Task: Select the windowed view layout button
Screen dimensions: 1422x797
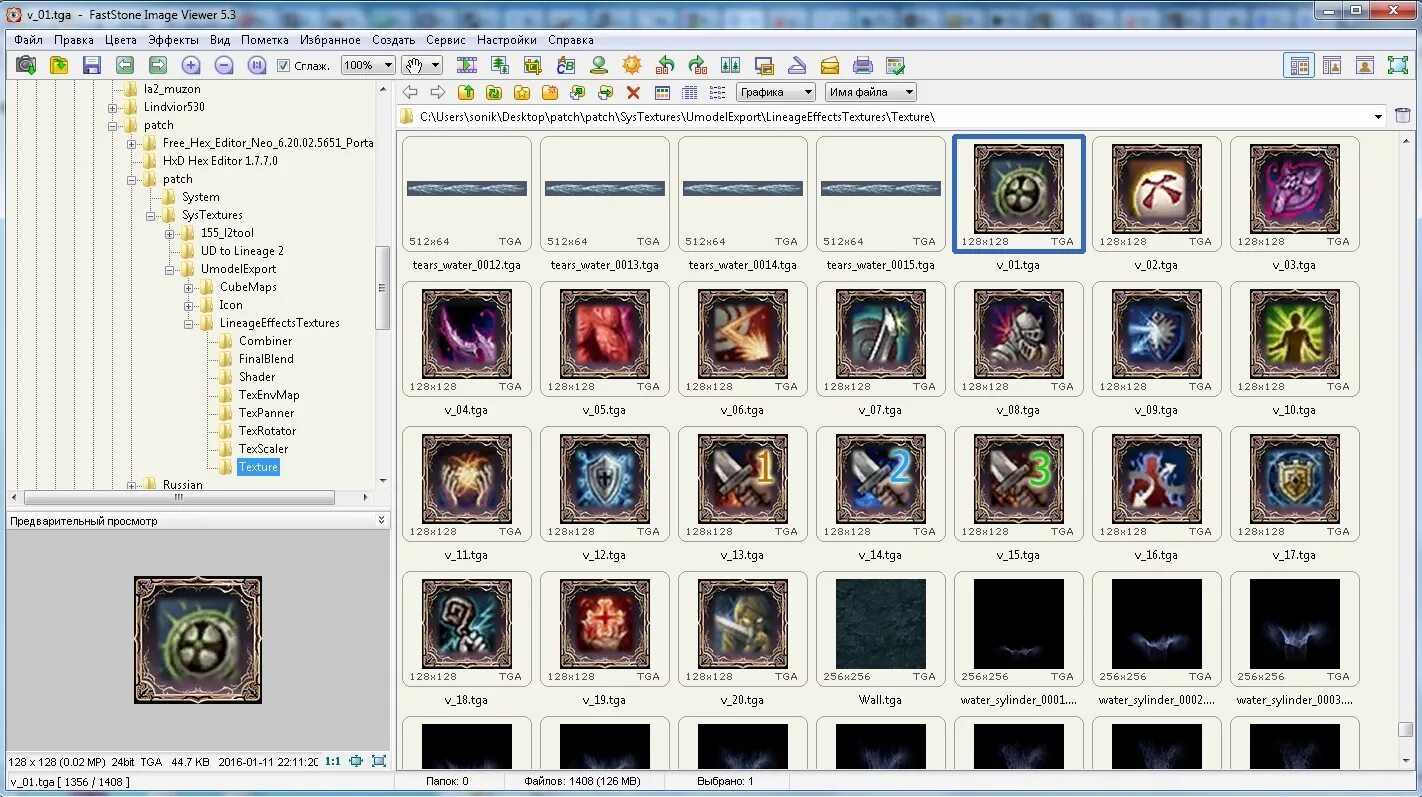Action: (x=1332, y=65)
